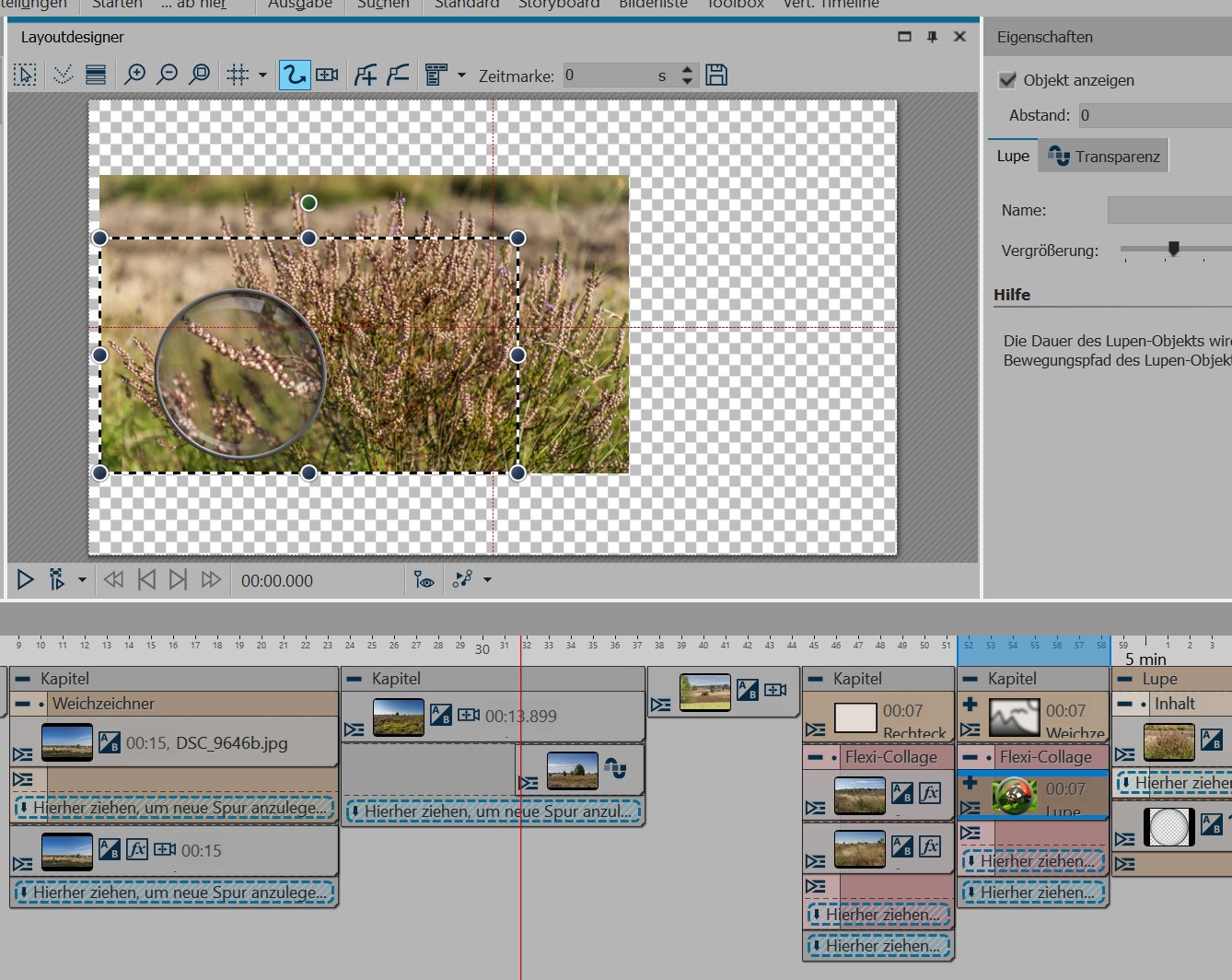1232x980 pixels.
Task: Collapse the Lupe chapter in timeline
Action: pos(1125,679)
